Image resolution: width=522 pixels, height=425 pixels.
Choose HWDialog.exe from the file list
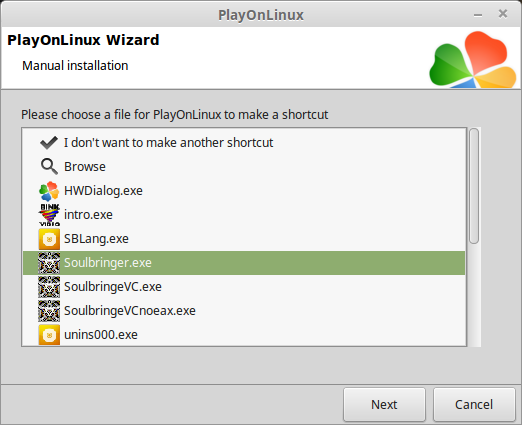pos(244,191)
